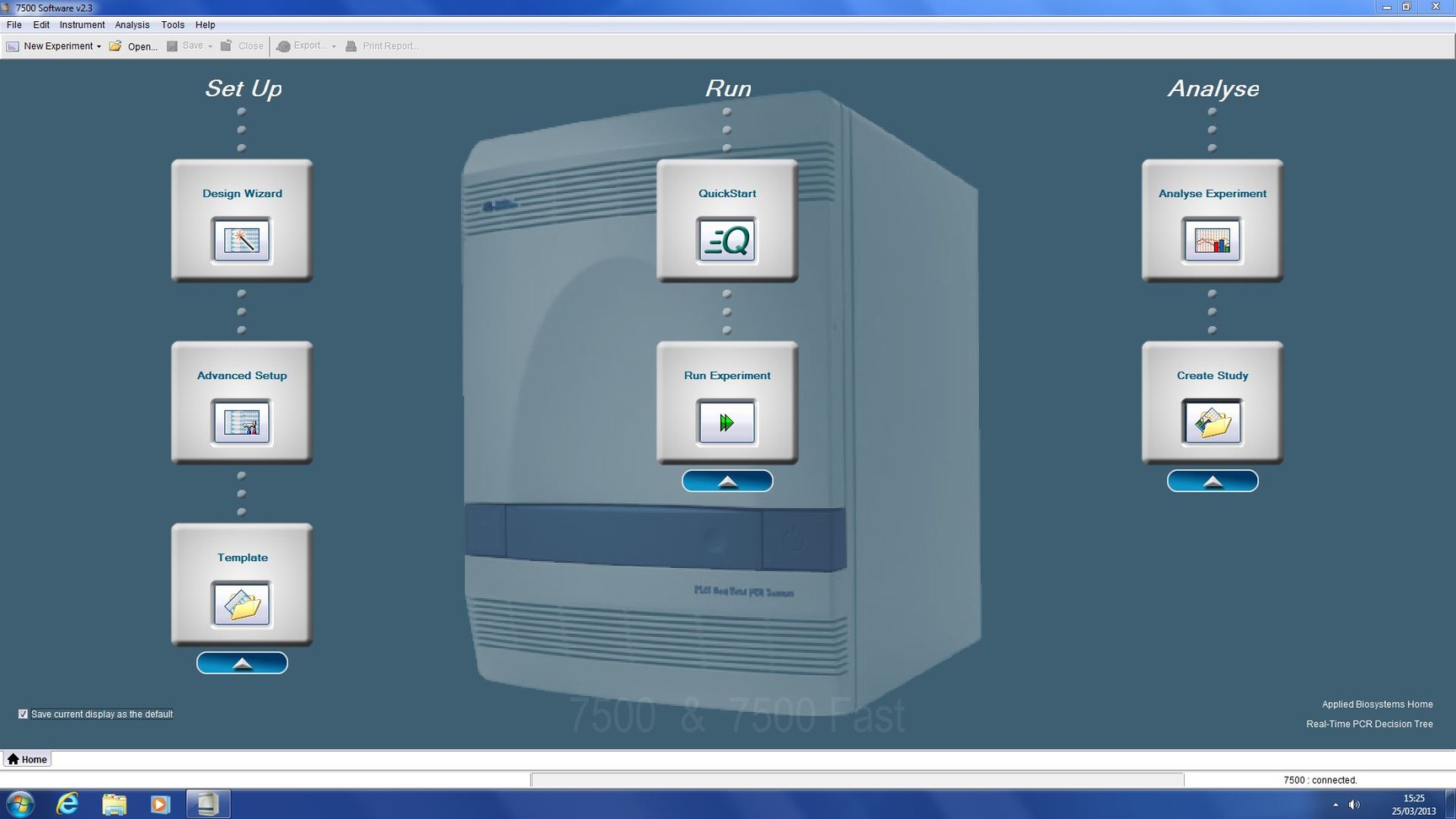Launch Internet Explorer from taskbar
The image size is (1456, 819).
pos(67,804)
